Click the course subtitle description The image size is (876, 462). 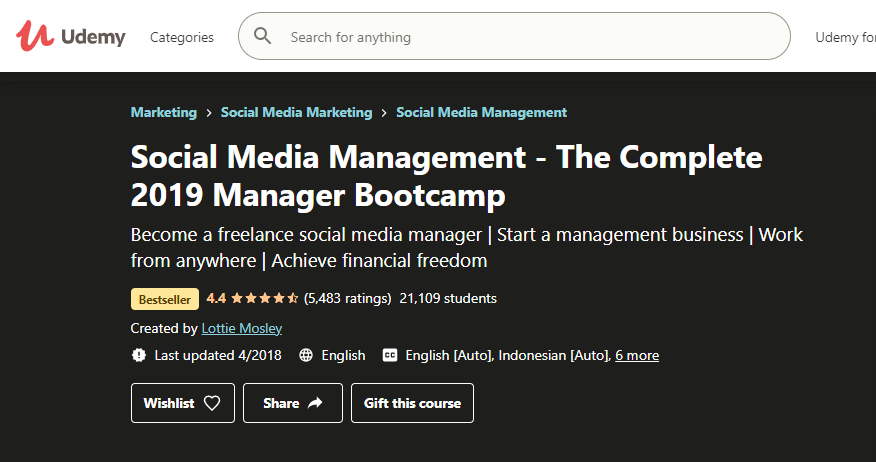coord(467,247)
